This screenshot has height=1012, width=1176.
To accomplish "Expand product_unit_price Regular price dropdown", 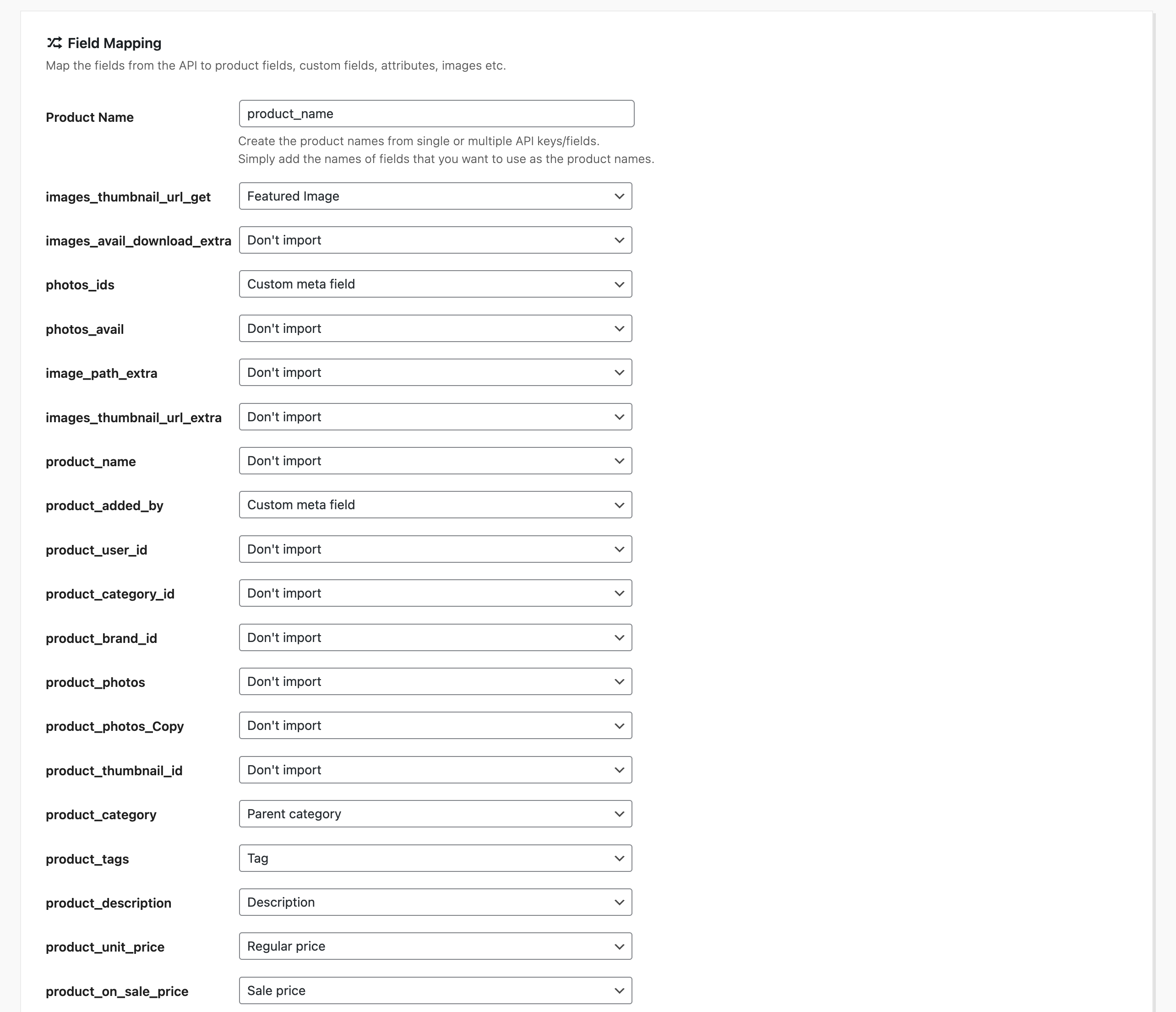I will click(x=436, y=946).
